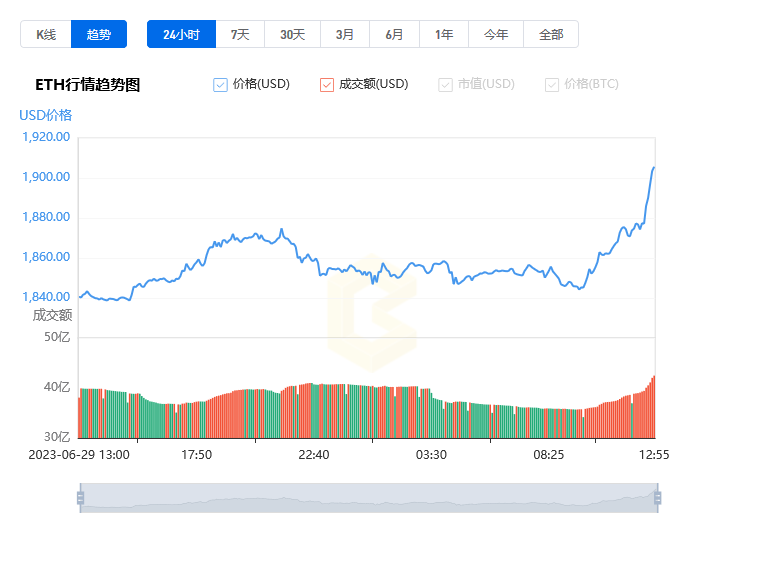Click the last red volume bar
Viewport: 780px width, 563px height.
(x=654, y=407)
